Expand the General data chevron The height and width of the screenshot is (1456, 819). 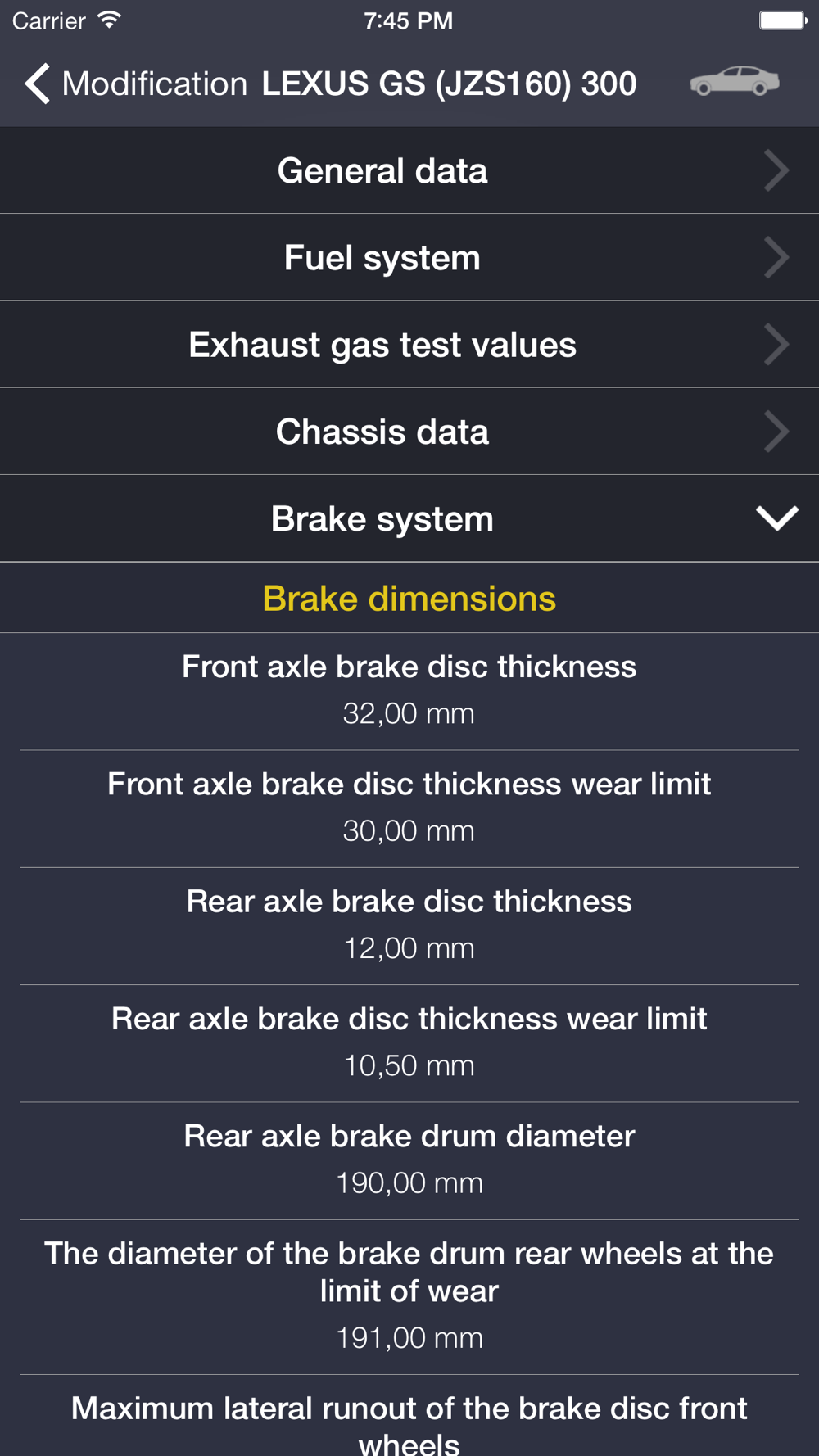point(776,170)
